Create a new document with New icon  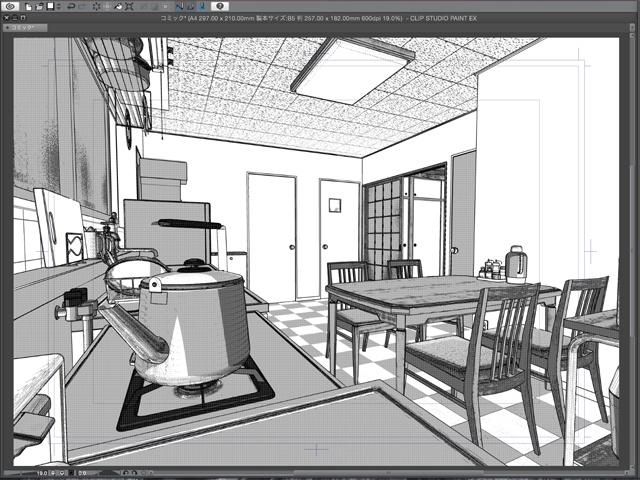[28, 7]
